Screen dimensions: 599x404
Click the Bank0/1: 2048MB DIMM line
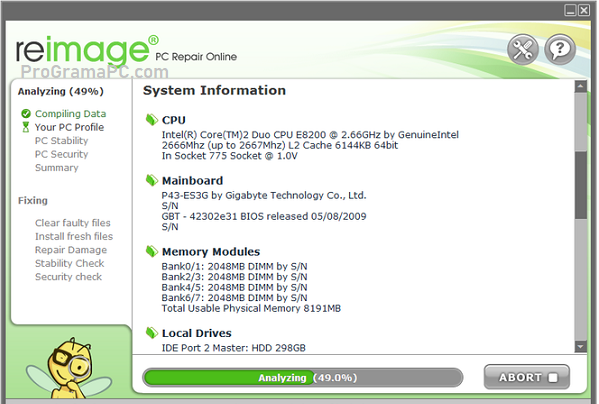[235, 267]
